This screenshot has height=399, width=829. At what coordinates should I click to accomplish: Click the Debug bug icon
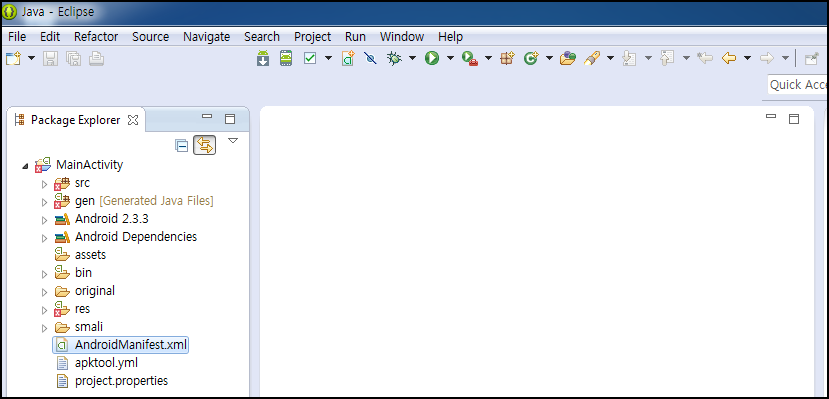(x=394, y=58)
